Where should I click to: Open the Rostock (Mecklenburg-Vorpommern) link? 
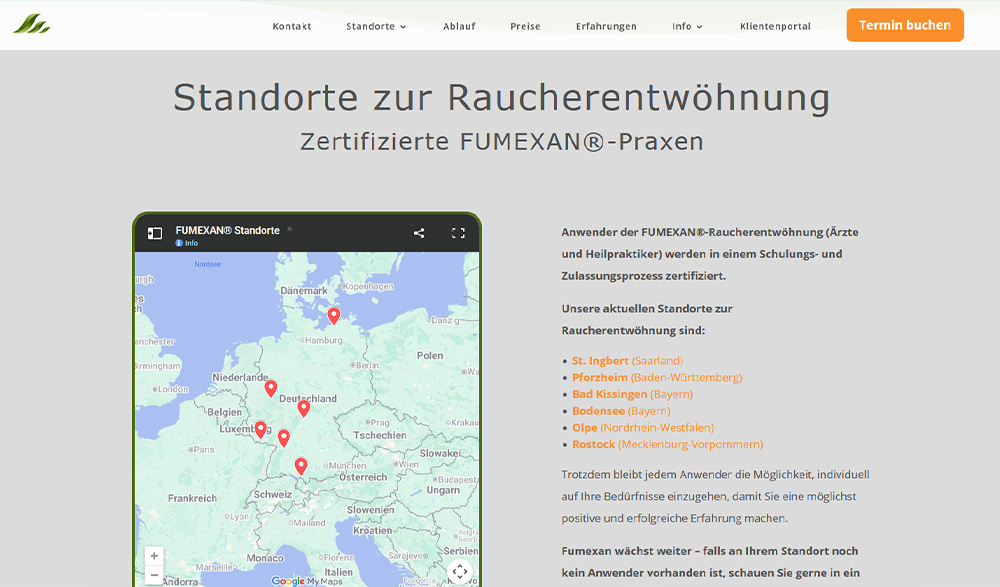pos(667,443)
